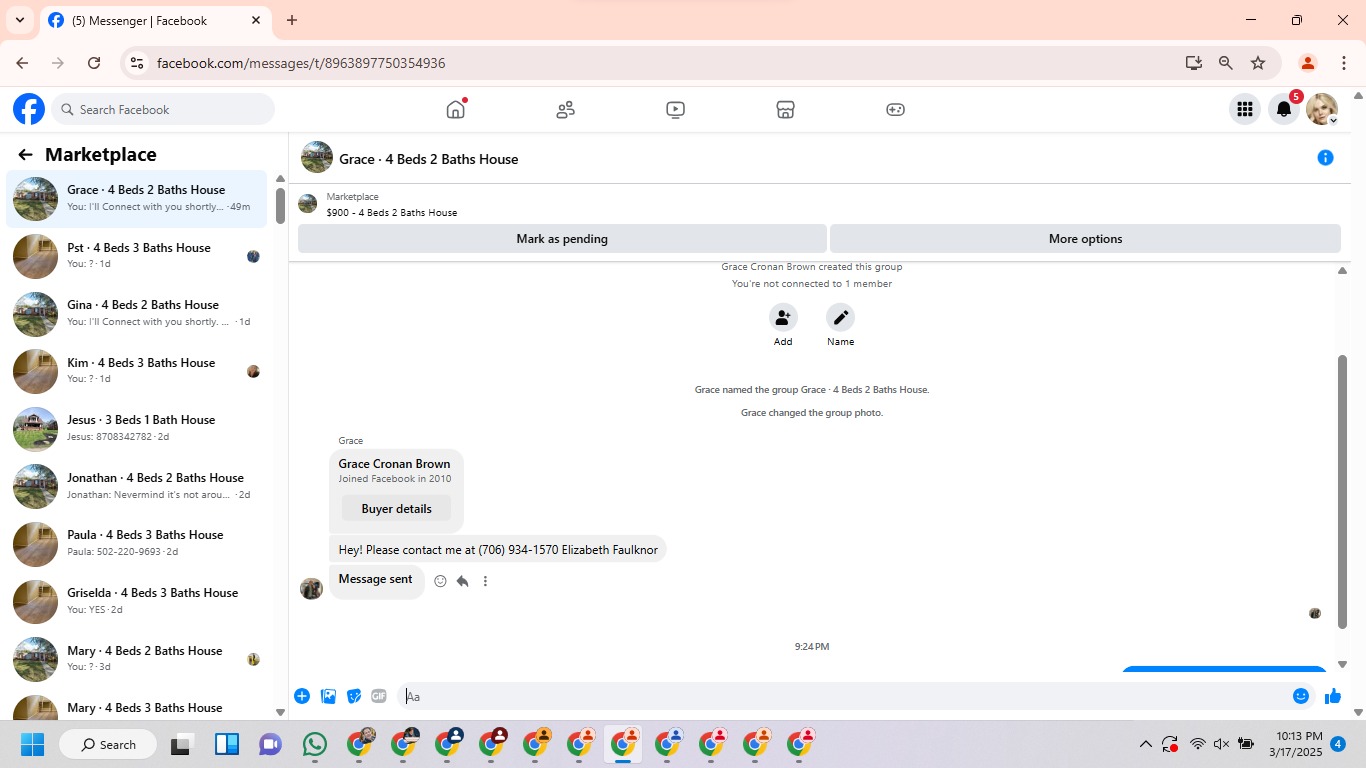This screenshot has width=1366, height=768.
Task: Bookmark this page with the star
Action: point(1258,63)
